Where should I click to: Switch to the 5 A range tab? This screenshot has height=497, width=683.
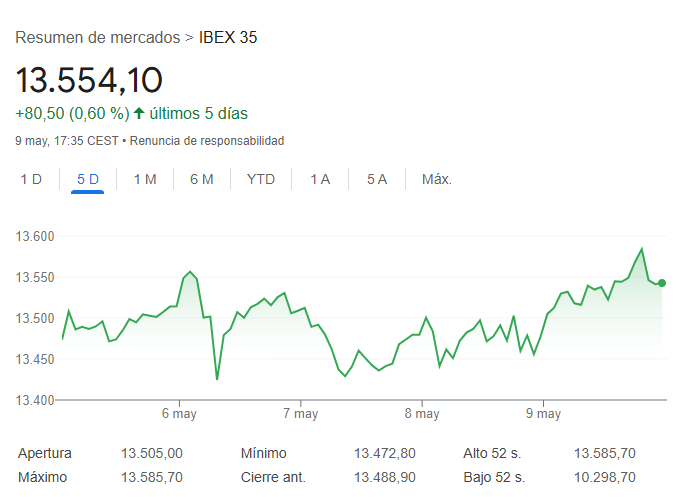(377, 179)
